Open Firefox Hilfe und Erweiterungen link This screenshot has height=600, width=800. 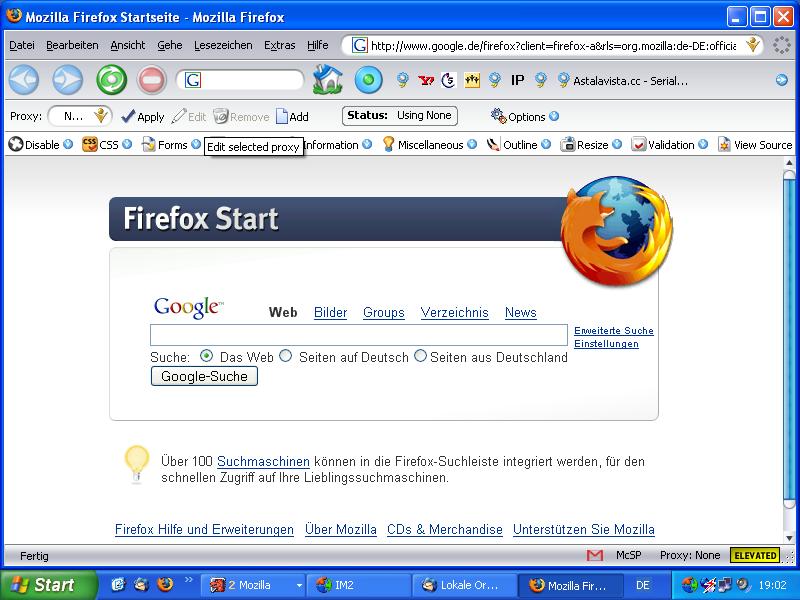coord(204,529)
